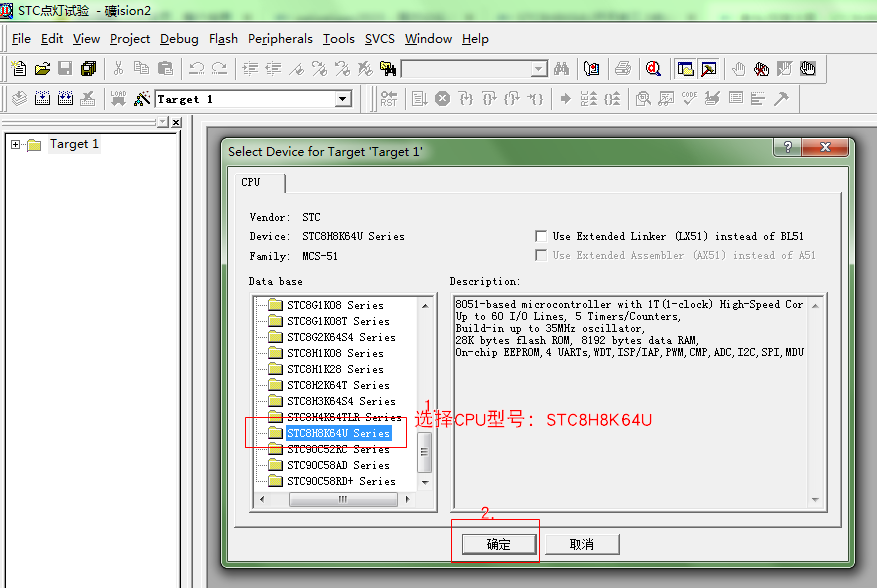Expand the Target 1 tree node

pos(16,145)
